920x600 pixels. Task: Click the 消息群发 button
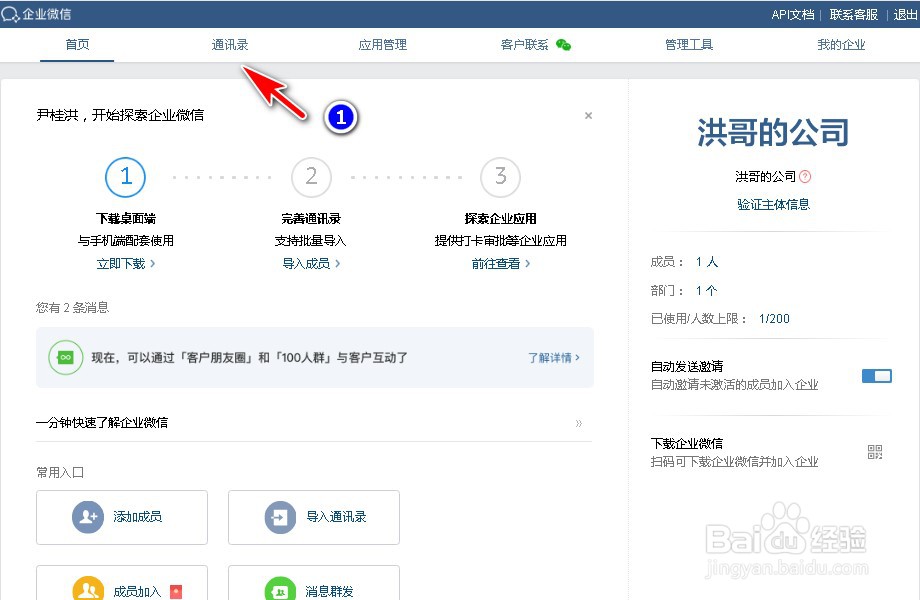pos(314,583)
